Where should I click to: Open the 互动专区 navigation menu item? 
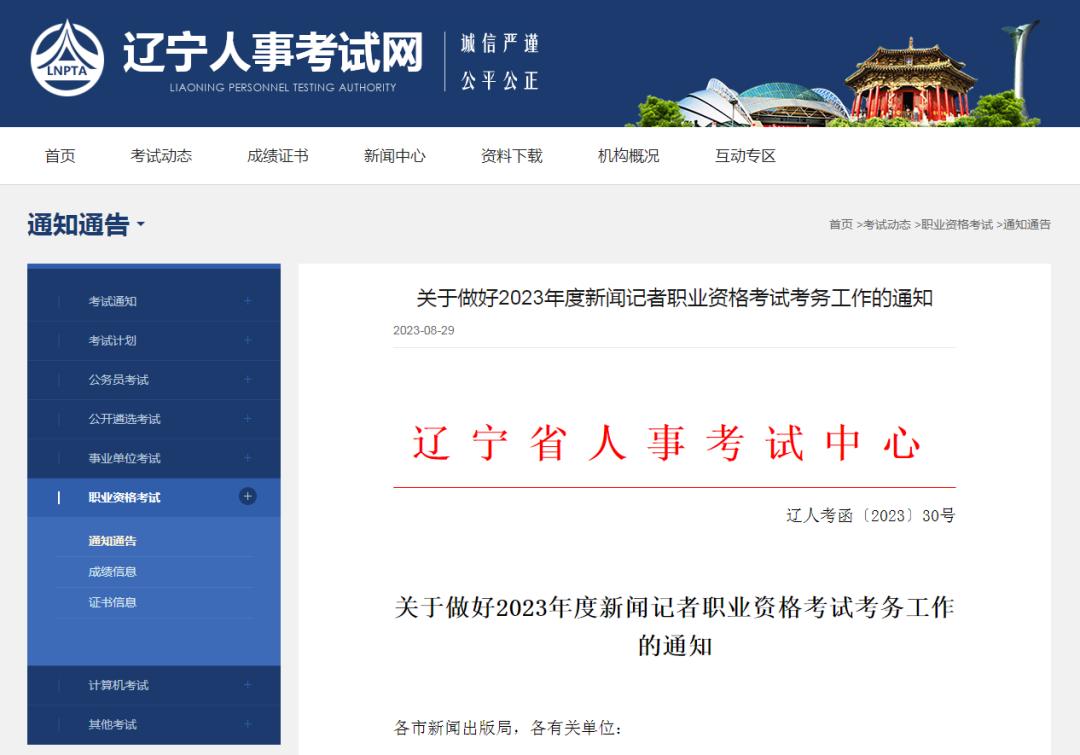746,156
